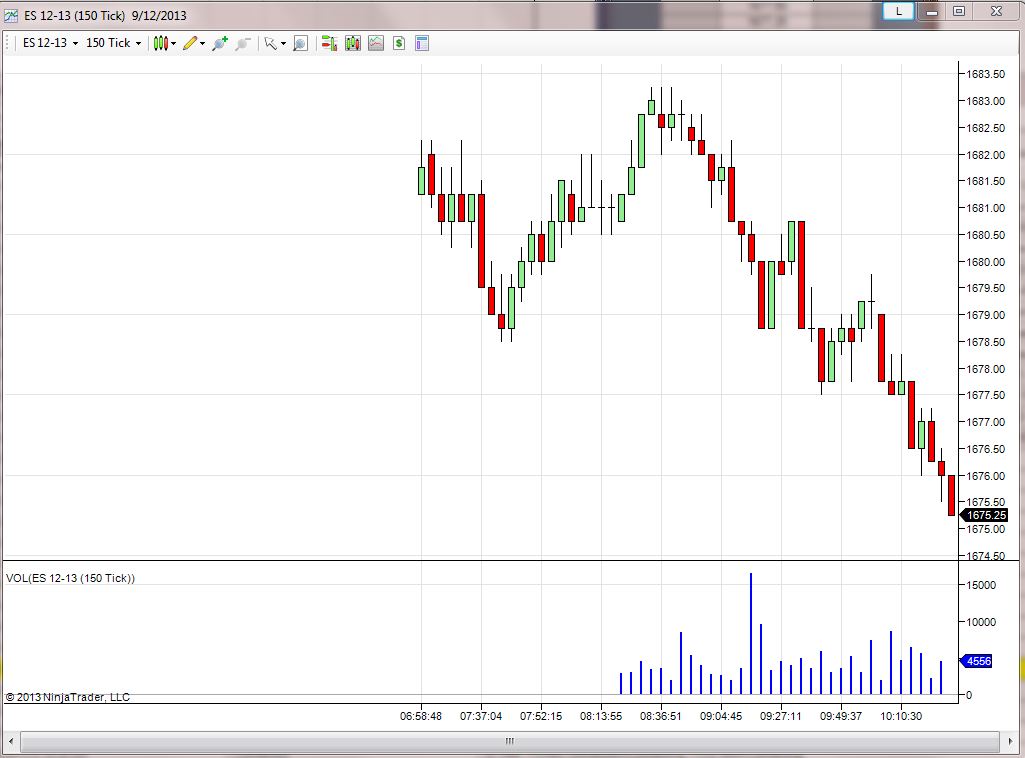This screenshot has width=1025, height=758.
Task: Maximize the chart window
Action: click(x=959, y=11)
